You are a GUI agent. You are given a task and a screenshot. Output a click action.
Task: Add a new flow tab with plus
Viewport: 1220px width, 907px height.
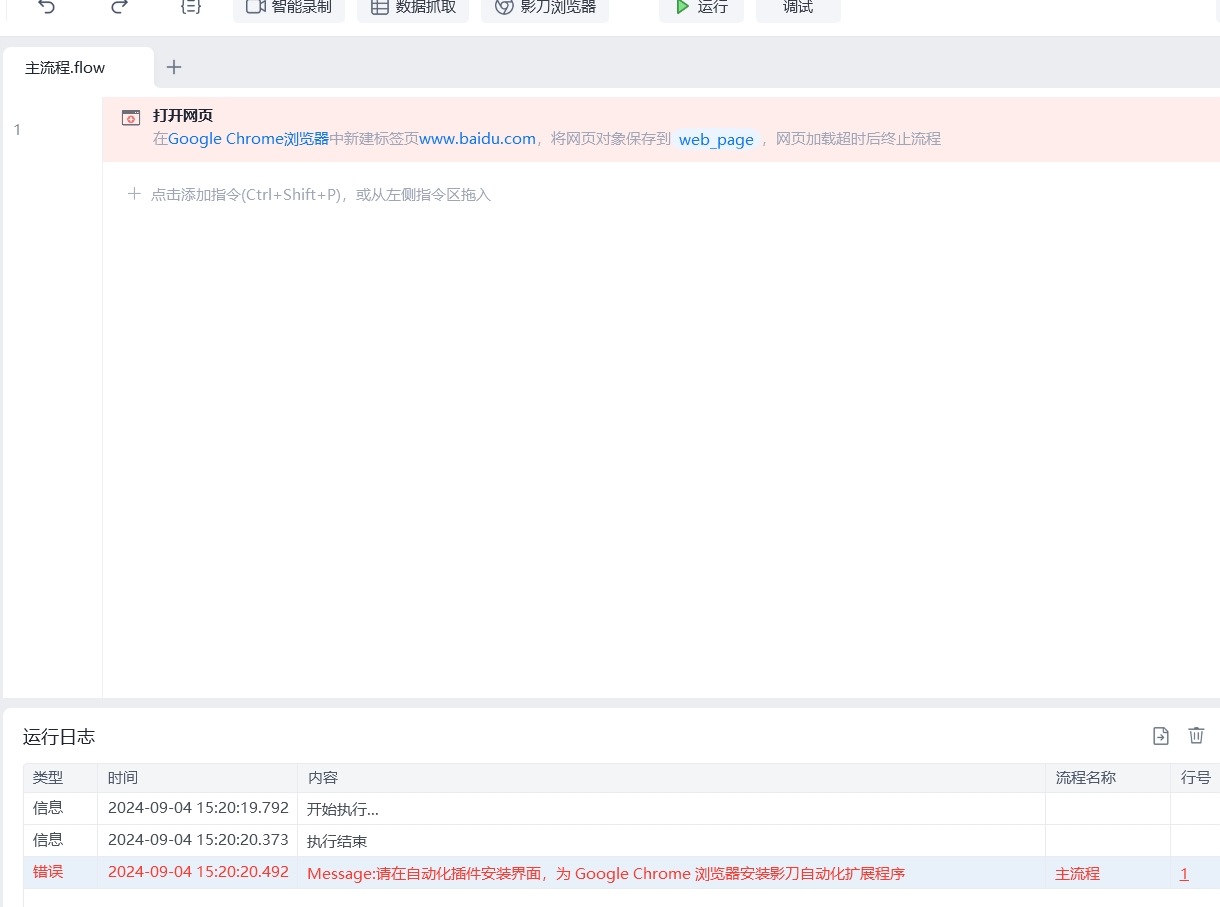click(174, 67)
